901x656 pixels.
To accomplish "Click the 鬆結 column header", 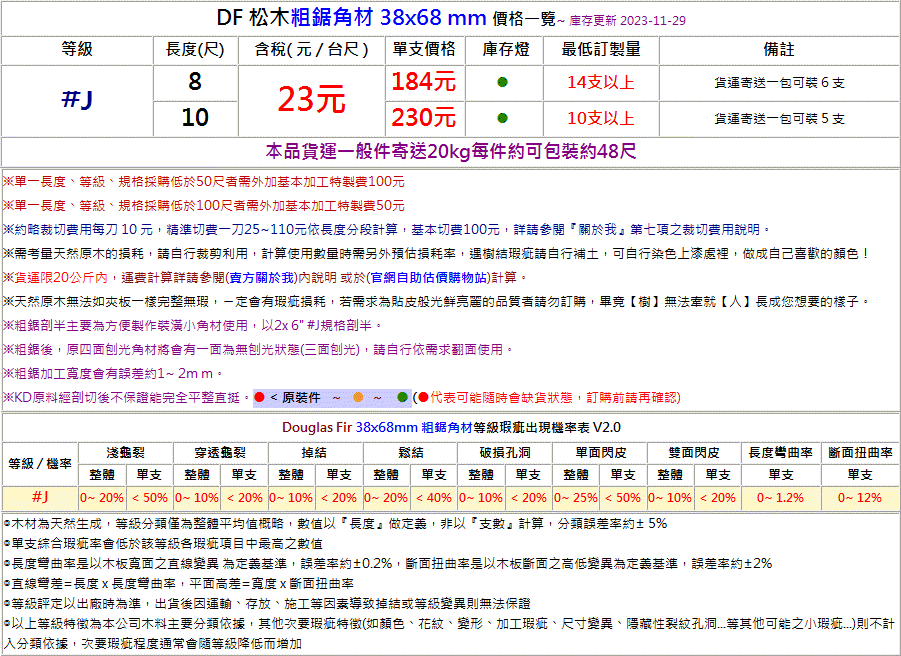I will click(x=410, y=453).
